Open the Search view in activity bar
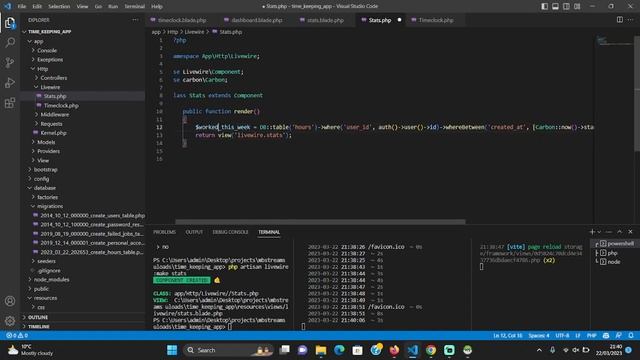 (10, 42)
